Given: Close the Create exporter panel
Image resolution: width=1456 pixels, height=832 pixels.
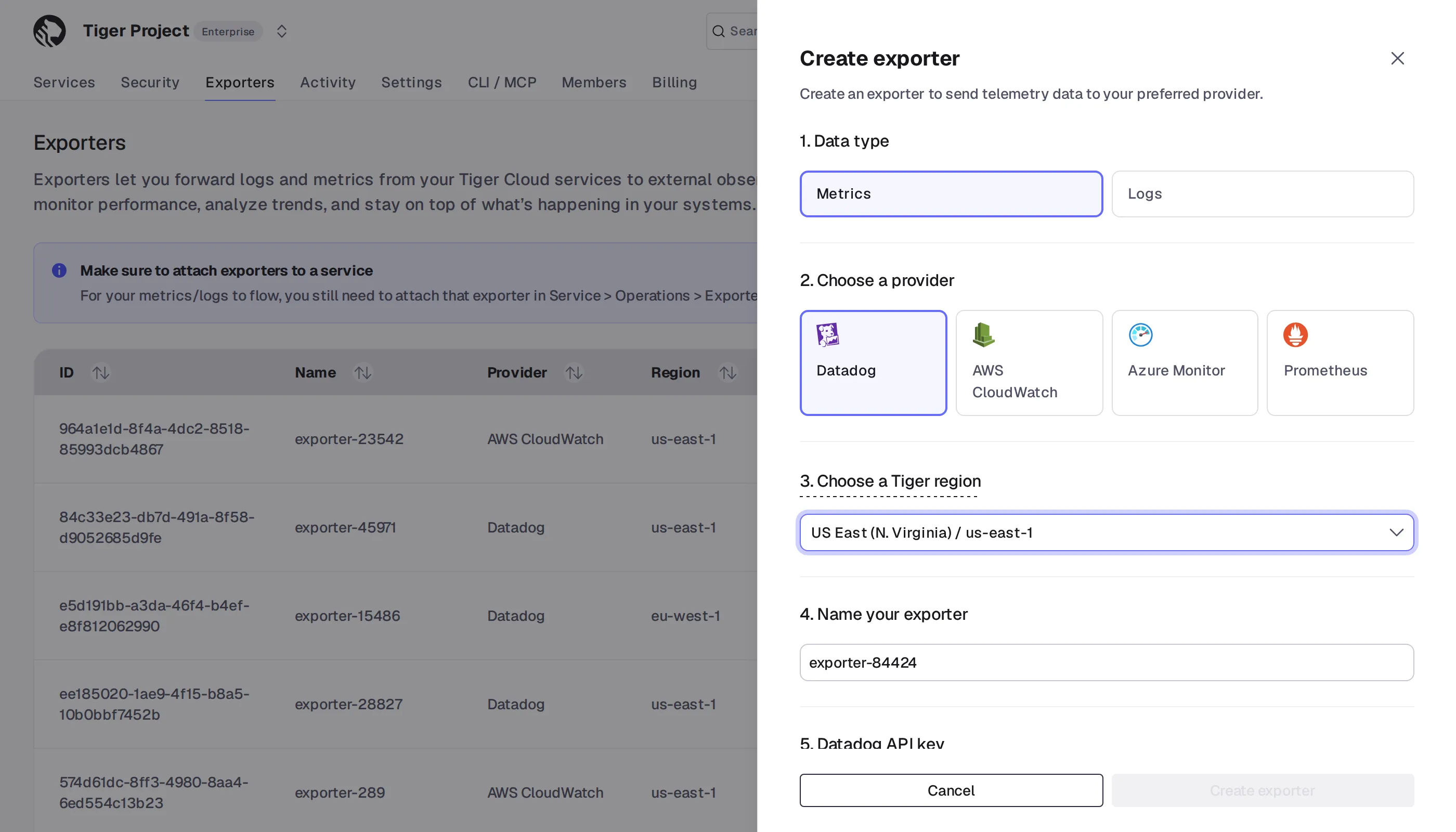Looking at the screenshot, I should tap(1397, 58).
